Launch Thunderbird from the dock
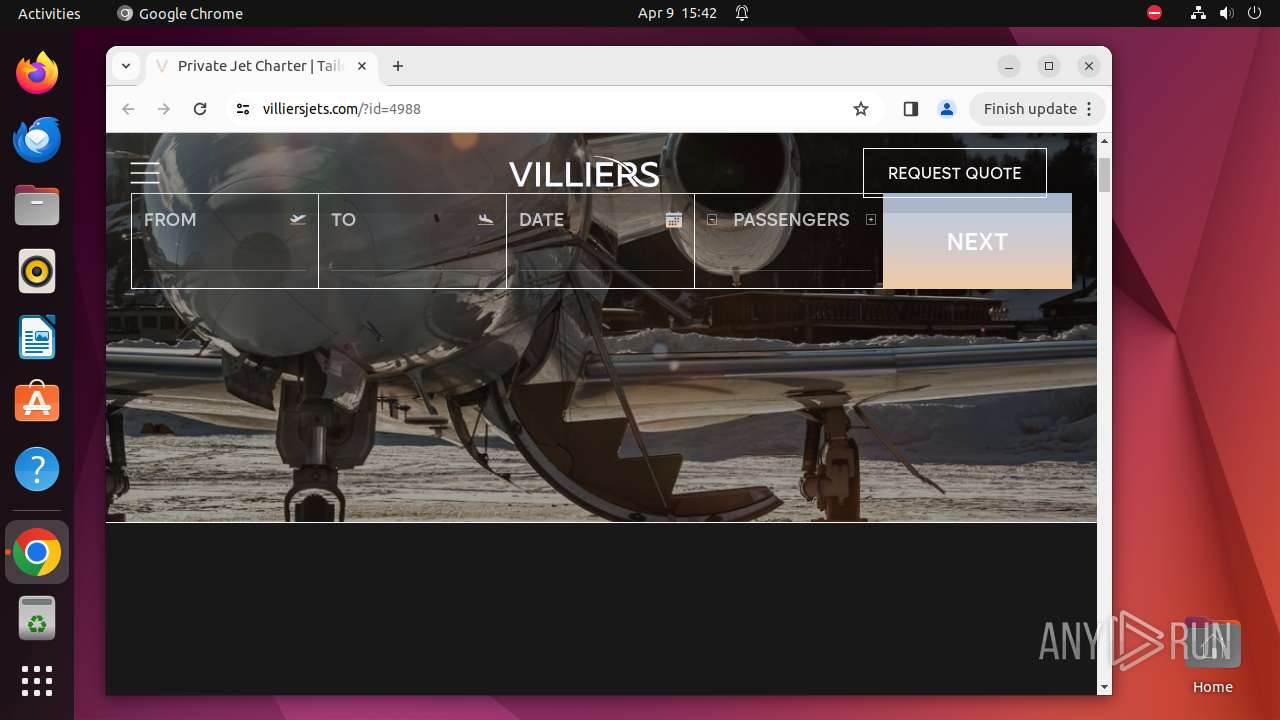This screenshot has height=720, width=1280. 37,139
